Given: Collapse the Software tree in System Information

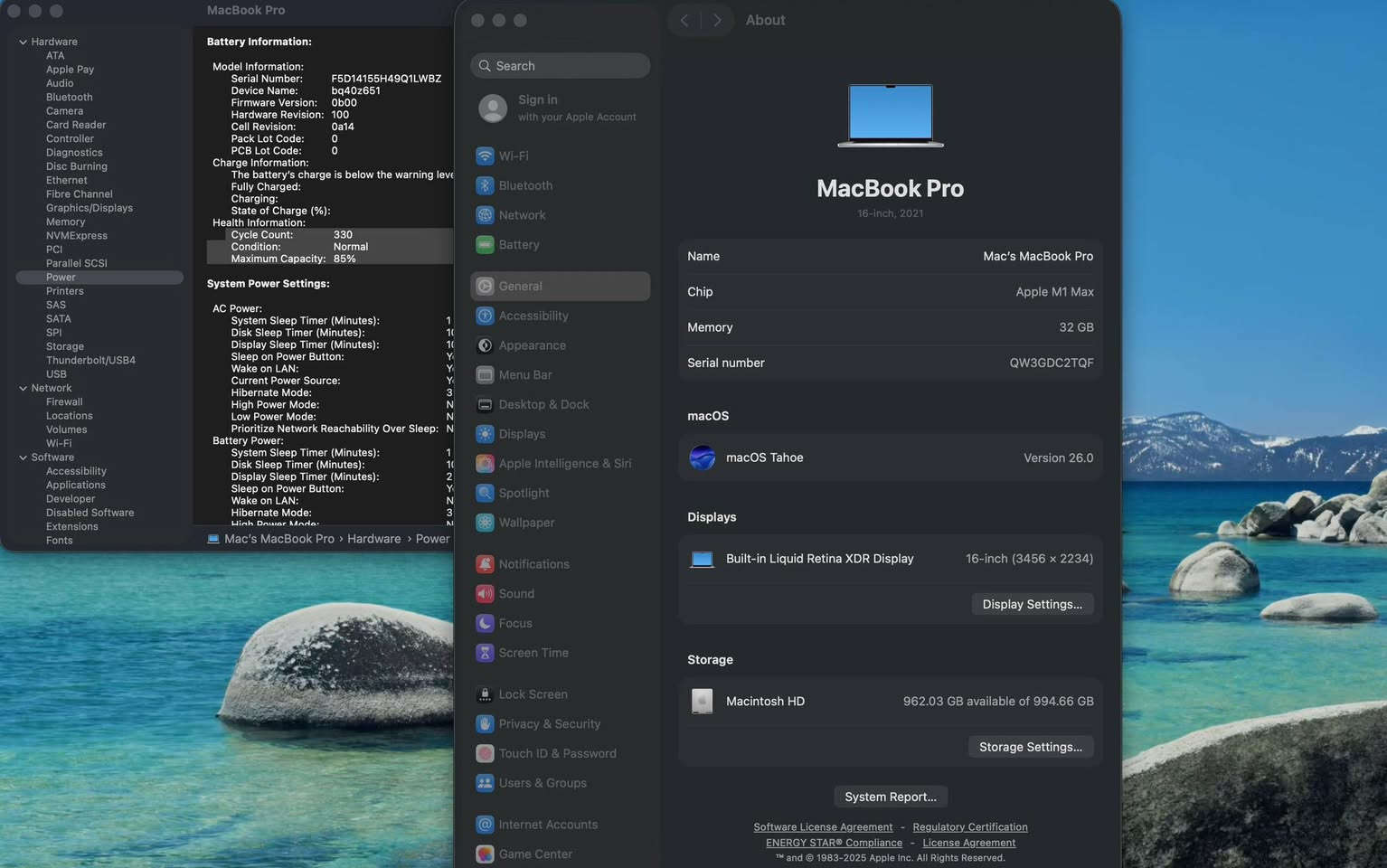Looking at the screenshot, I should pyautogui.click(x=23, y=458).
